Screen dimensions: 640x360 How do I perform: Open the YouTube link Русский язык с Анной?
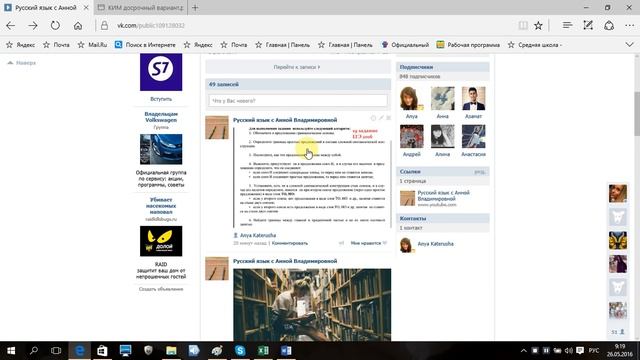click(443, 196)
